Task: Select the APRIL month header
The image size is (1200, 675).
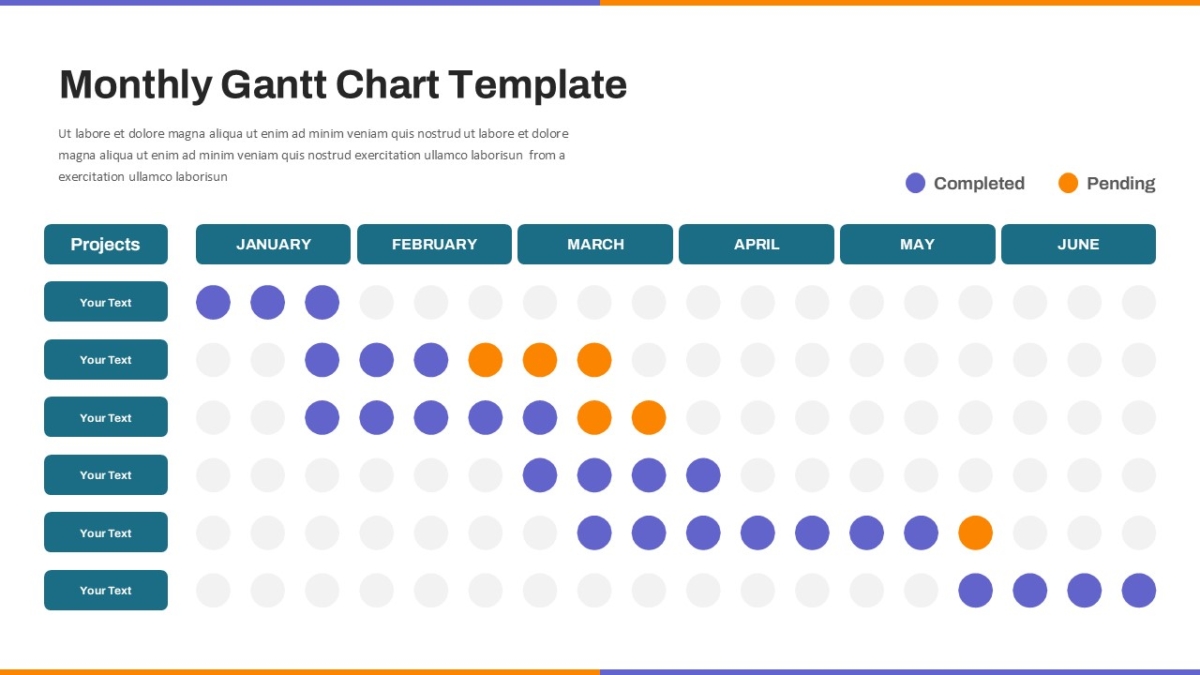Action: coord(756,244)
